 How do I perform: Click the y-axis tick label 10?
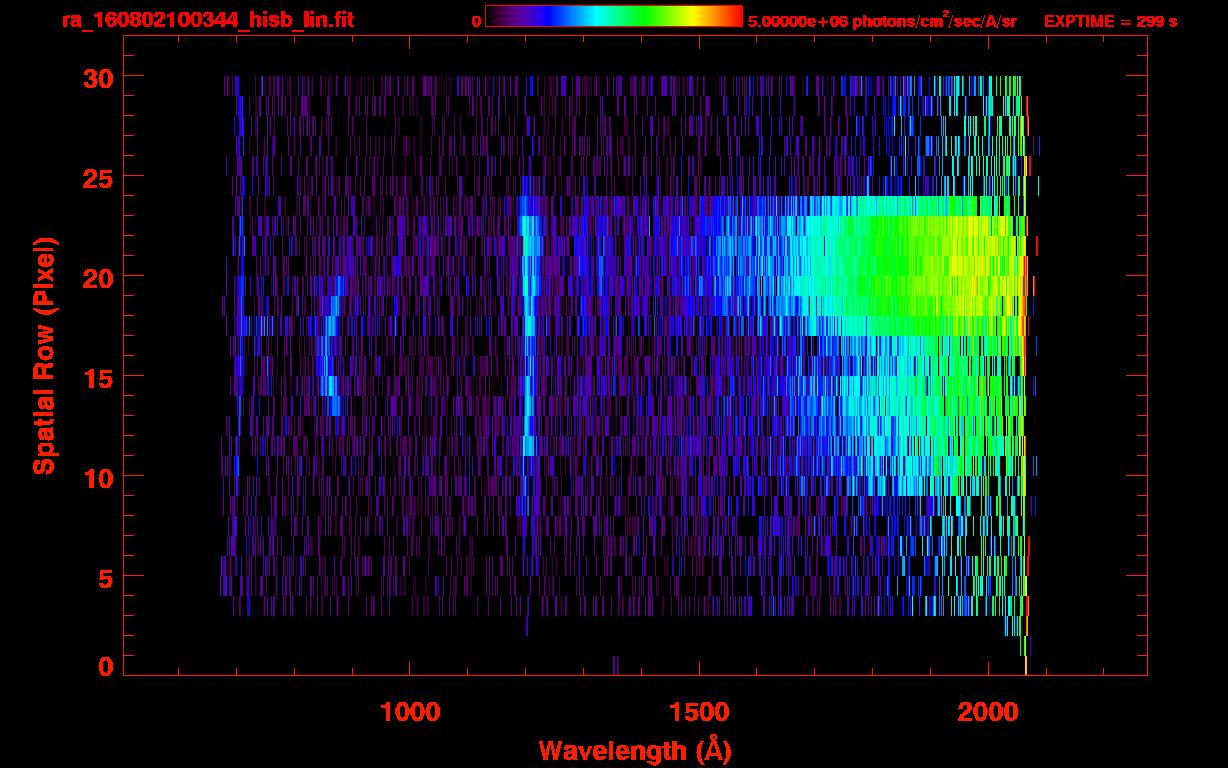coord(98,477)
